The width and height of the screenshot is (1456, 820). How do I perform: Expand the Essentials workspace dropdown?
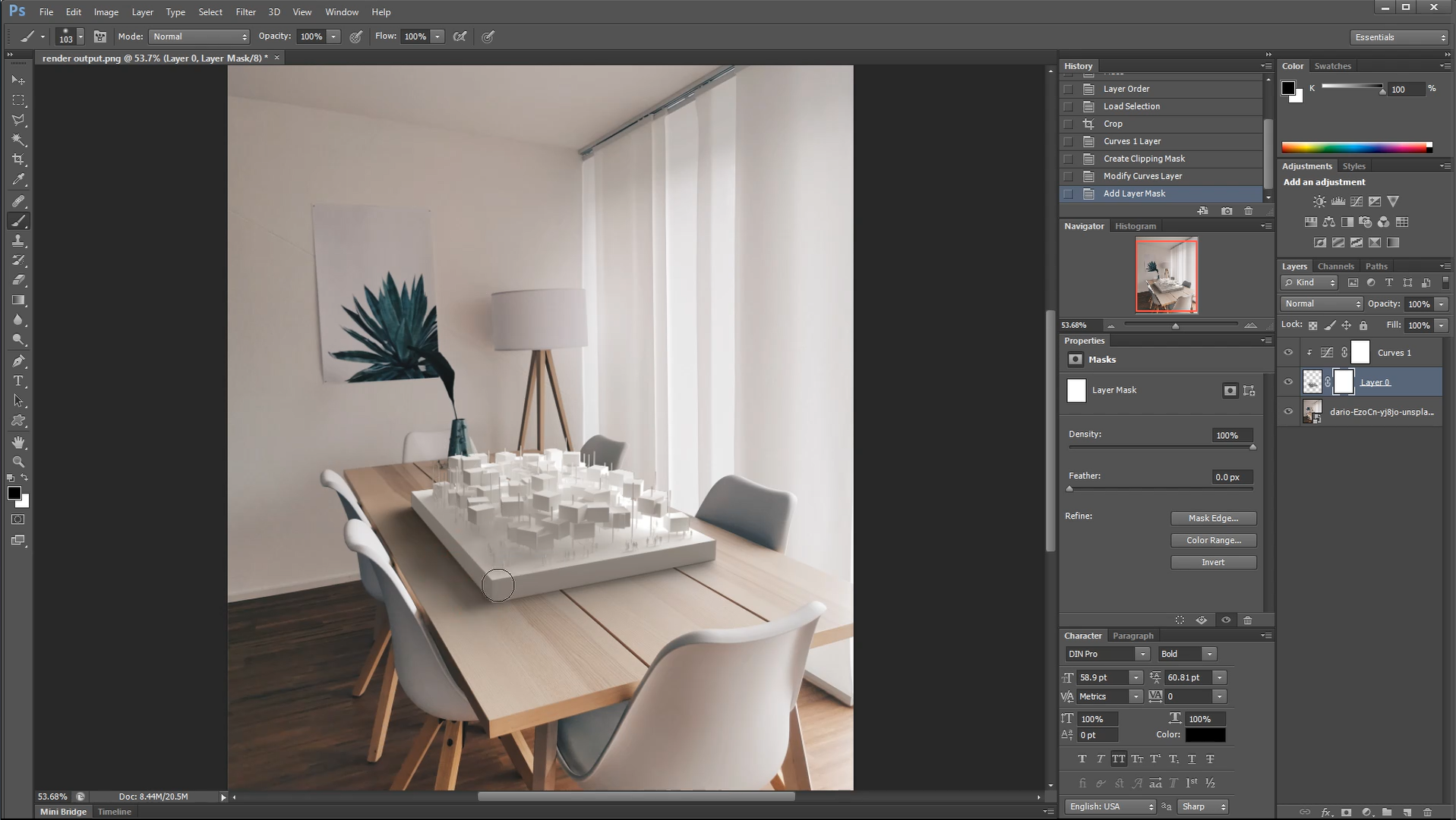(x=1399, y=37)
